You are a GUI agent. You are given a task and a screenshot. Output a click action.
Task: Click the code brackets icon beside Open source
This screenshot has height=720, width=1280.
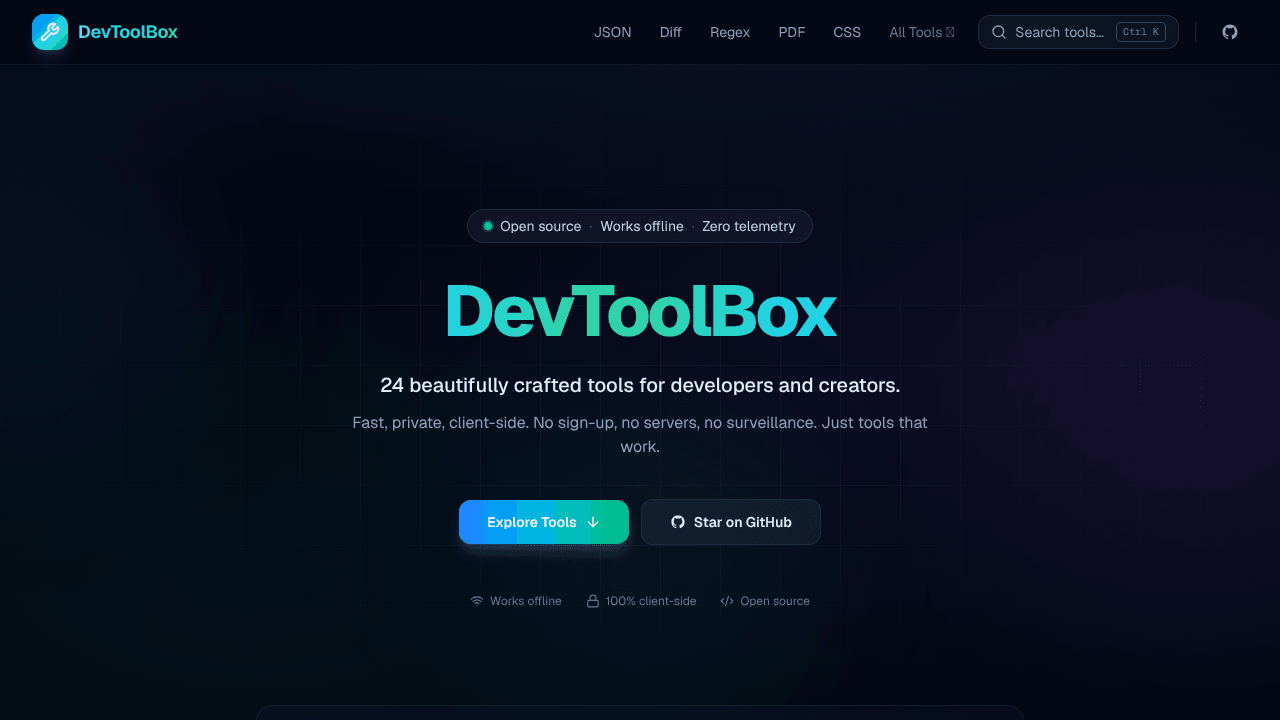(x=727, y=601)
